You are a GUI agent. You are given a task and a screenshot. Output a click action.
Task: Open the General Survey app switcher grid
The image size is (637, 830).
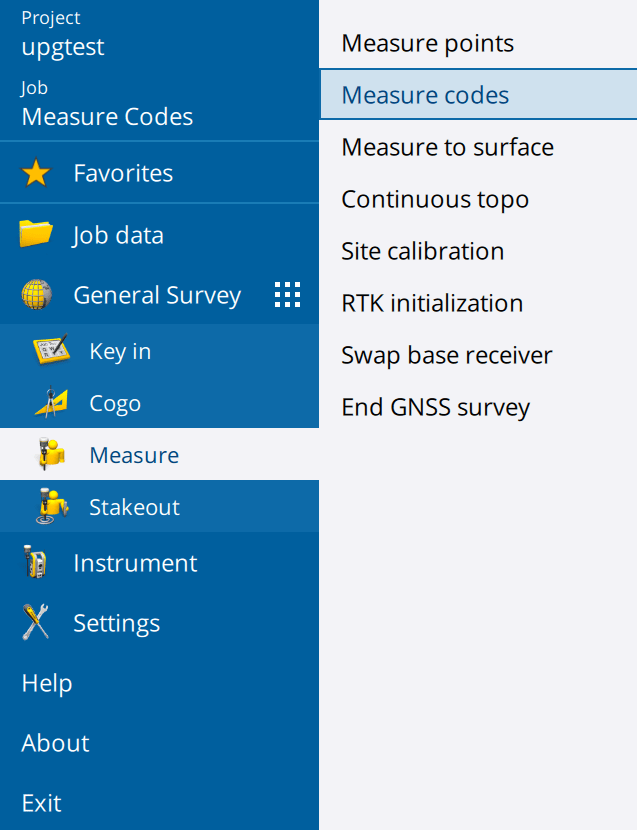287,294
